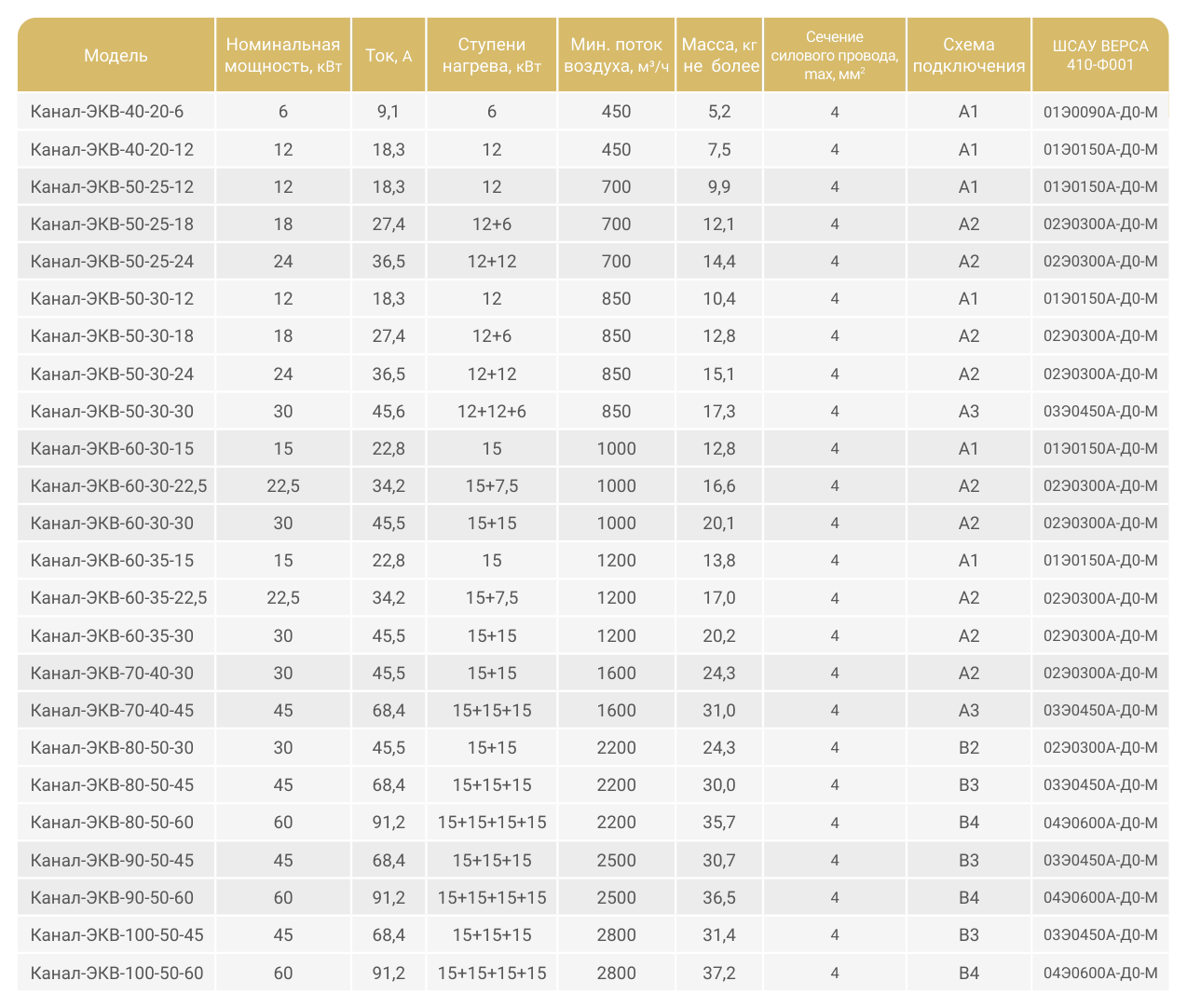Viewport: 1187px width, 1008px height.
Task: Click the heating stages cell 12+12+6
Action: tap(492, 411)
